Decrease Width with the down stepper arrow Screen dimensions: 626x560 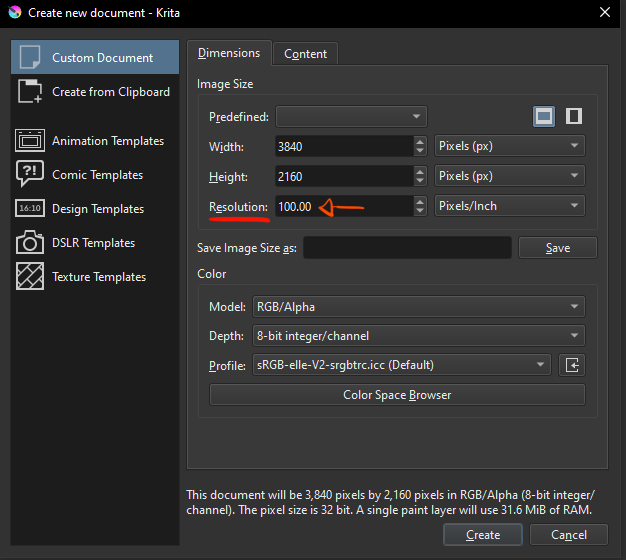(x=420, y=151)
